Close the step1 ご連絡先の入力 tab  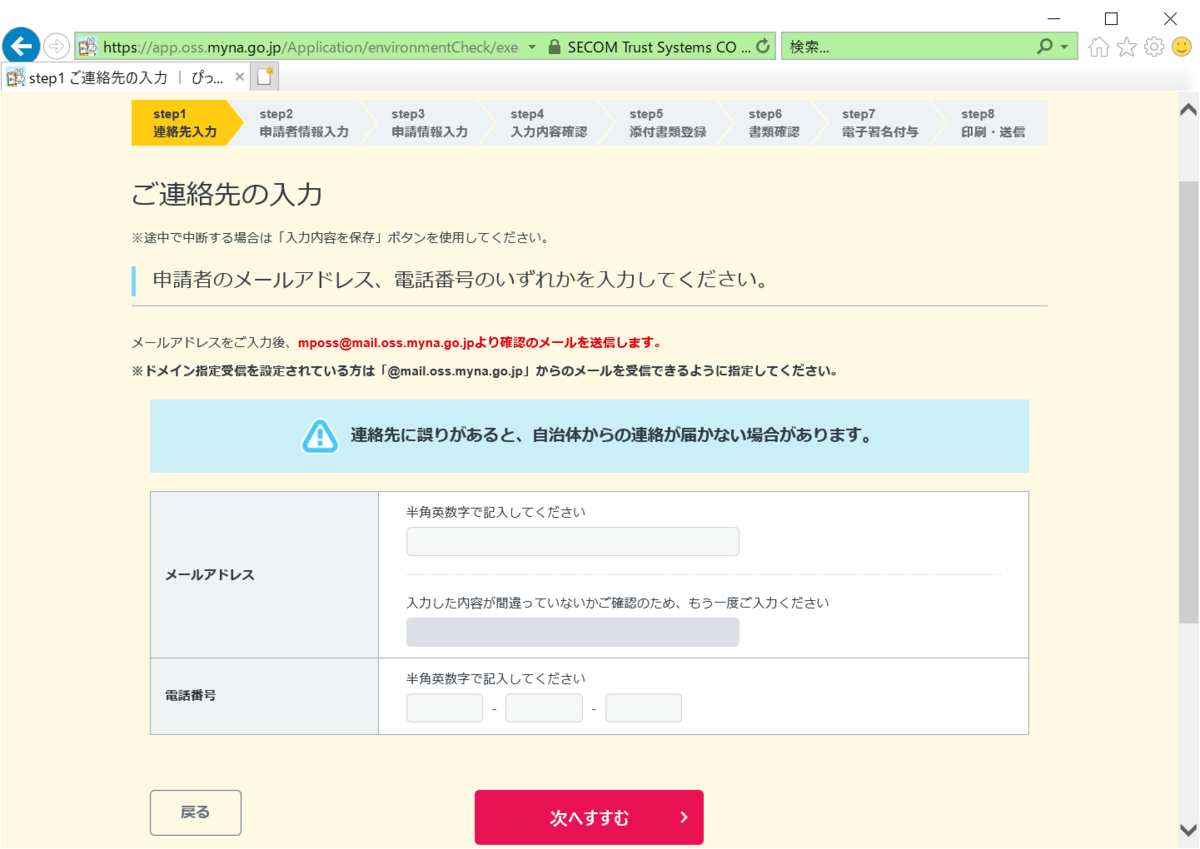coord(240,77)
